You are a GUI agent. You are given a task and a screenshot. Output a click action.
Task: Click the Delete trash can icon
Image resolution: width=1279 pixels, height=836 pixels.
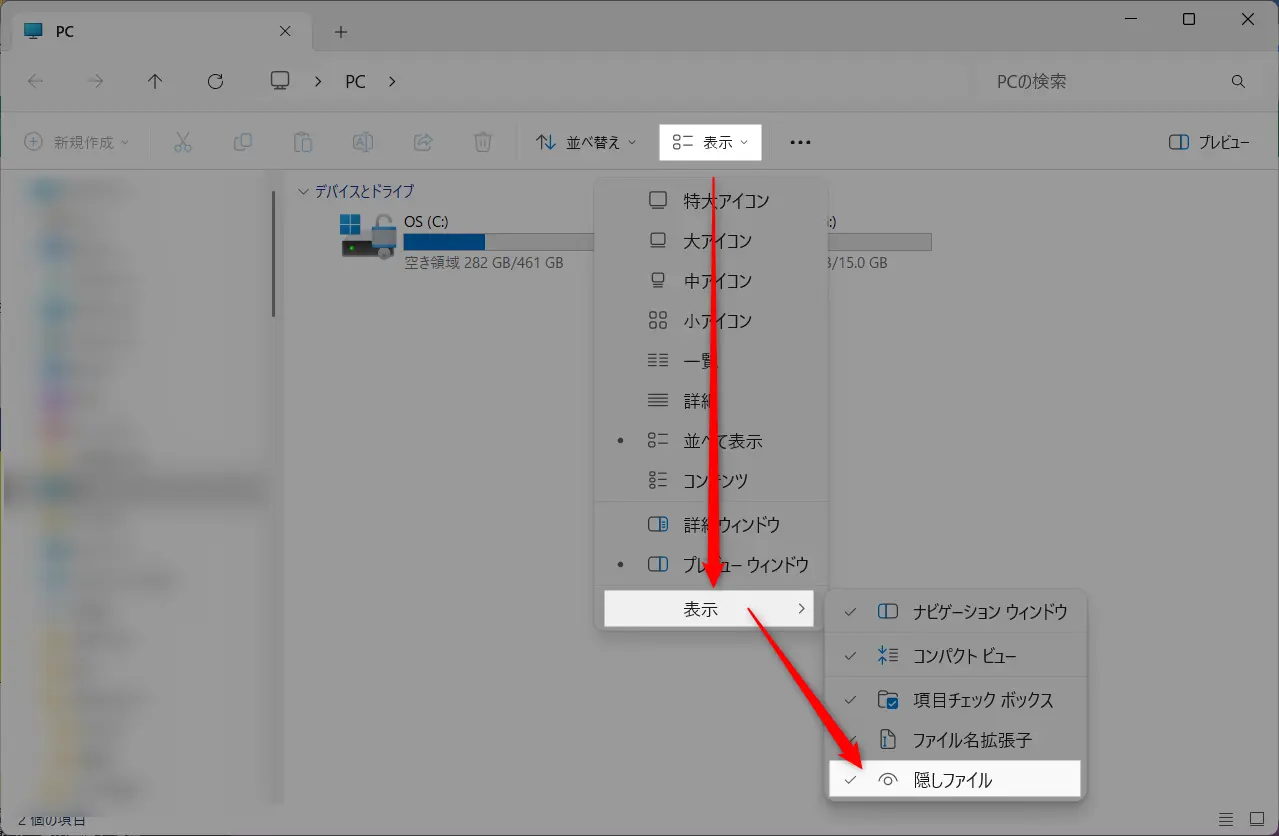click(x=483, y=142)
